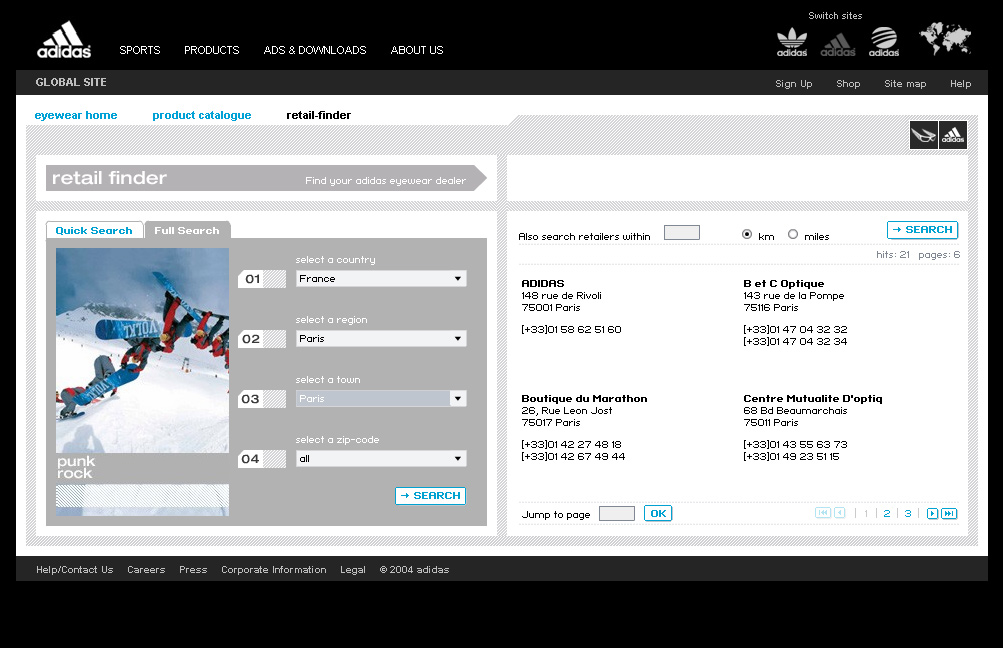The width and height of the screenshot is (1003, 648).
Task: Click the world map site switcher
Action: point(944,40)
